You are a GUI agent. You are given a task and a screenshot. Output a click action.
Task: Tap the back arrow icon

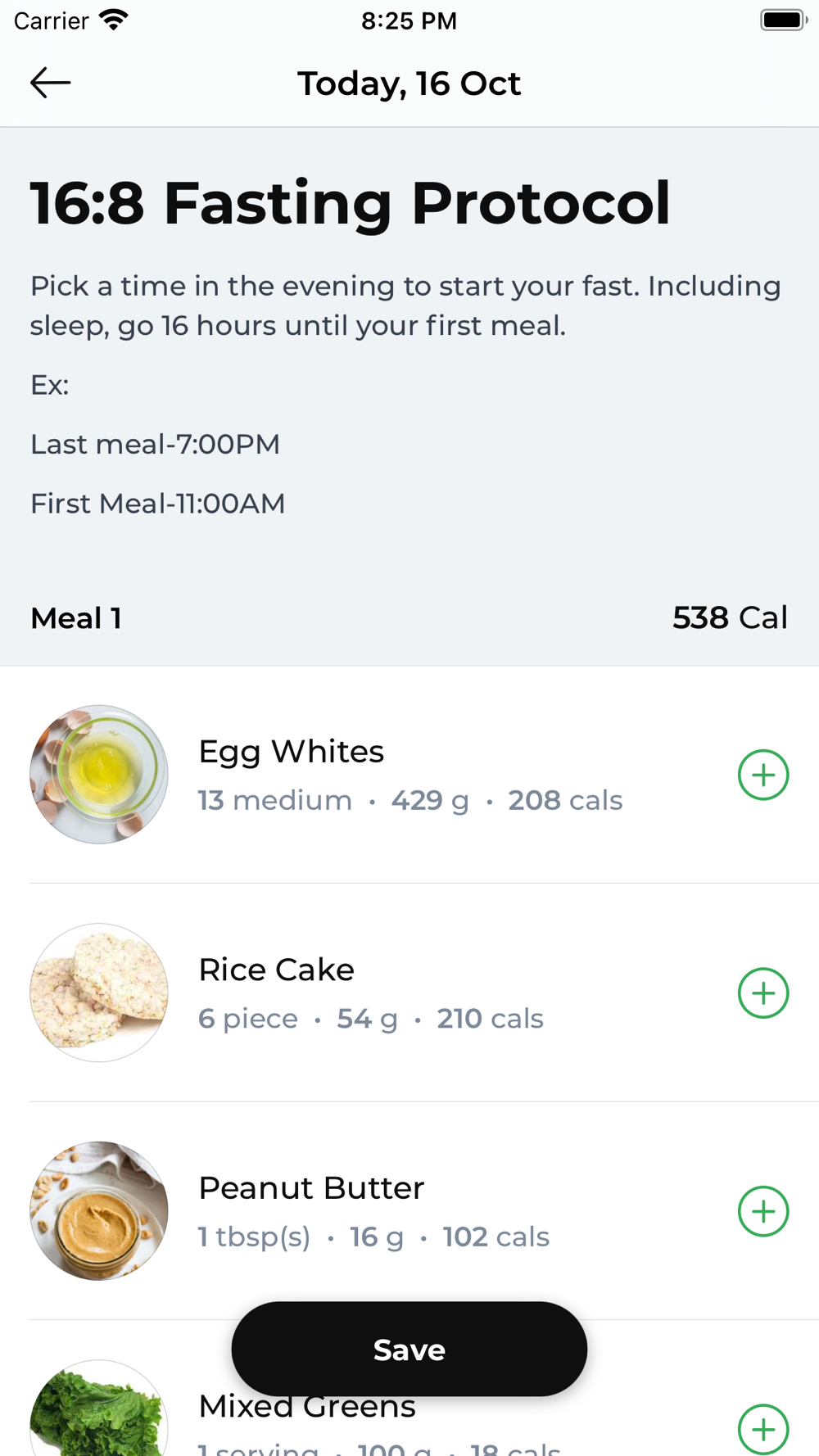click(50, 83)
